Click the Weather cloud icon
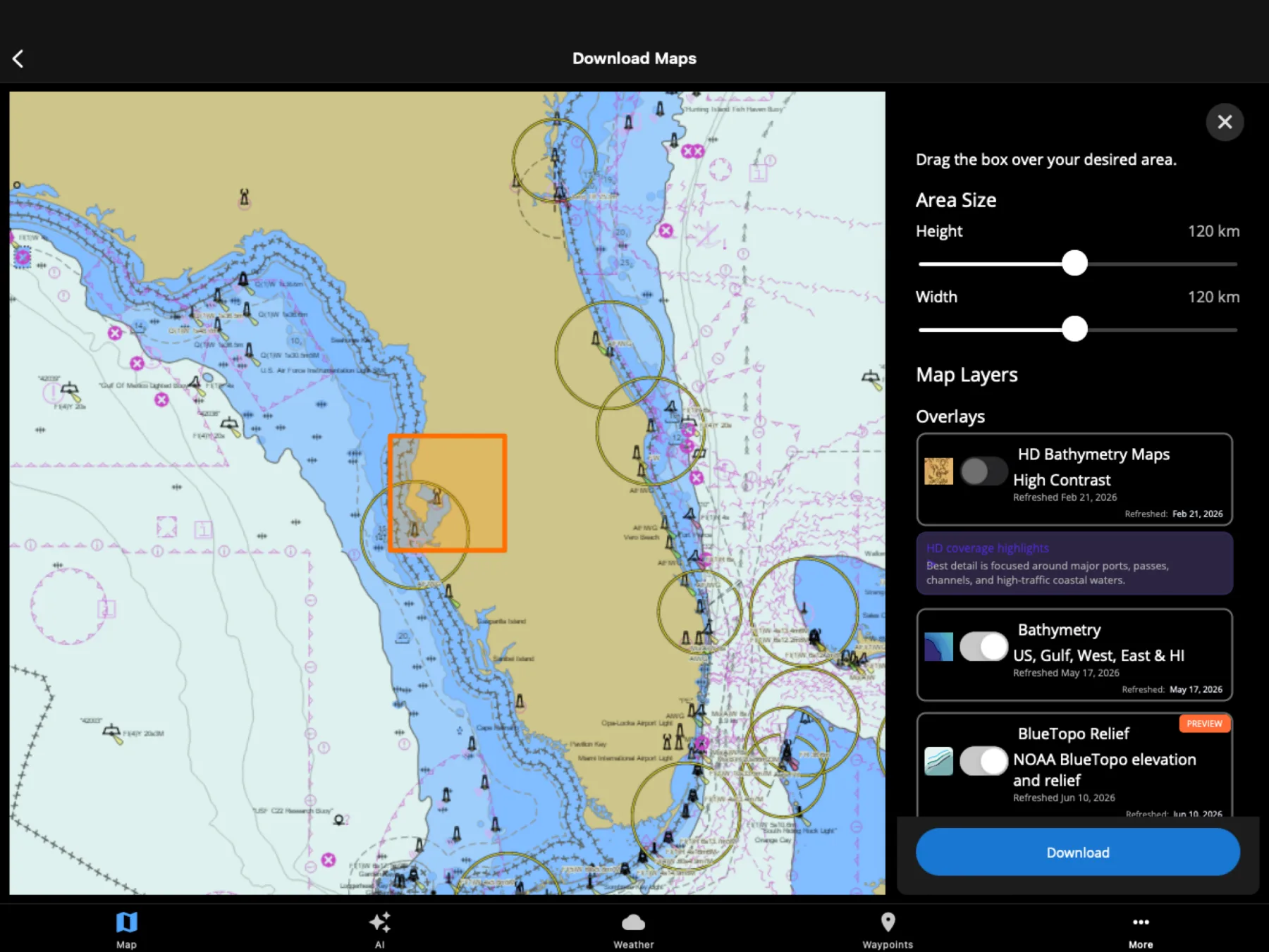This screenshot has height=952, width=1269. (x=634, y=922)
